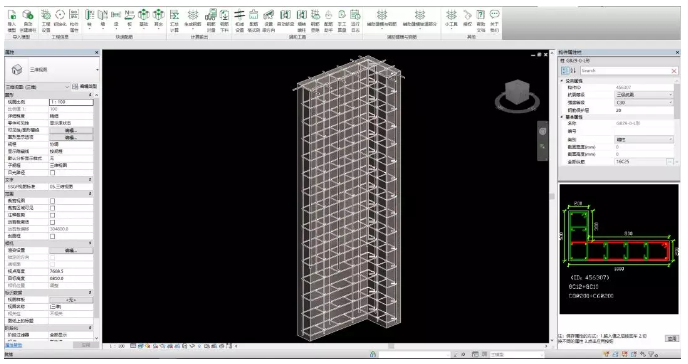The image size is (688, 364).
Task: Toggle the Far Clip Active checkbox
Action: (x=53, y=222)
